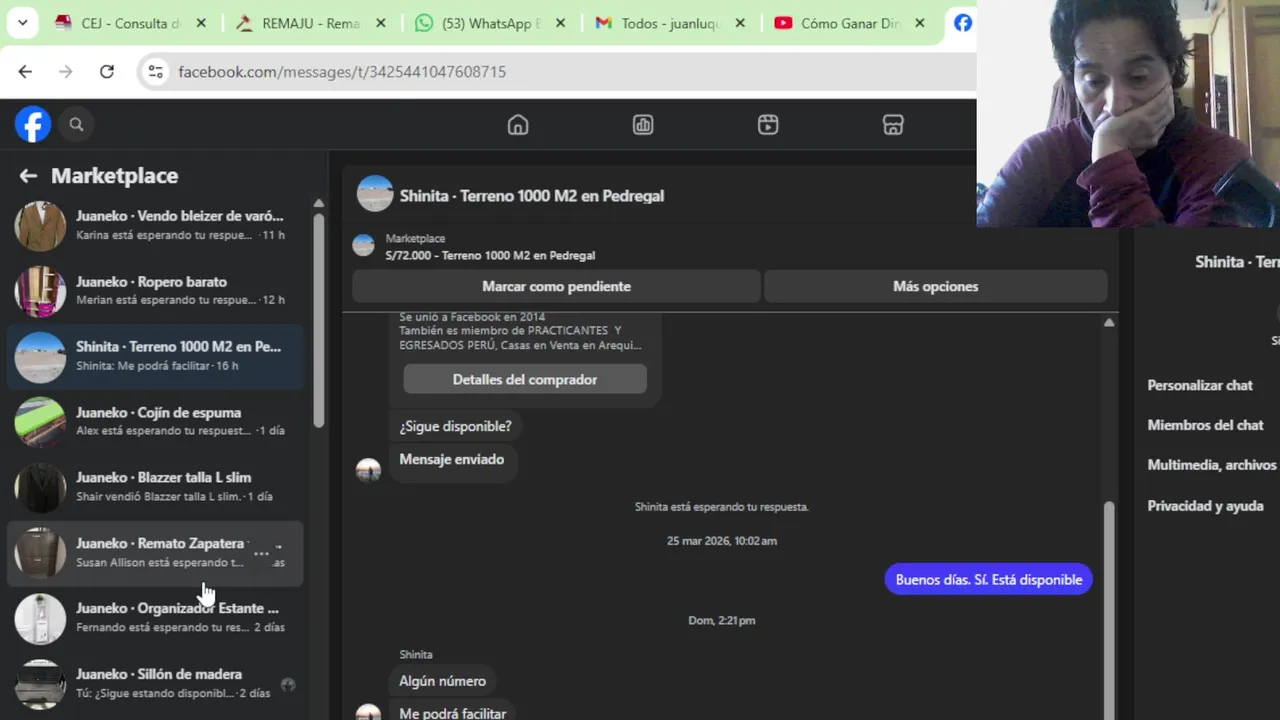This screenshot has height=720, width=1280.
Task: Open Organizador Estante conversation
Action: [155, 618]
